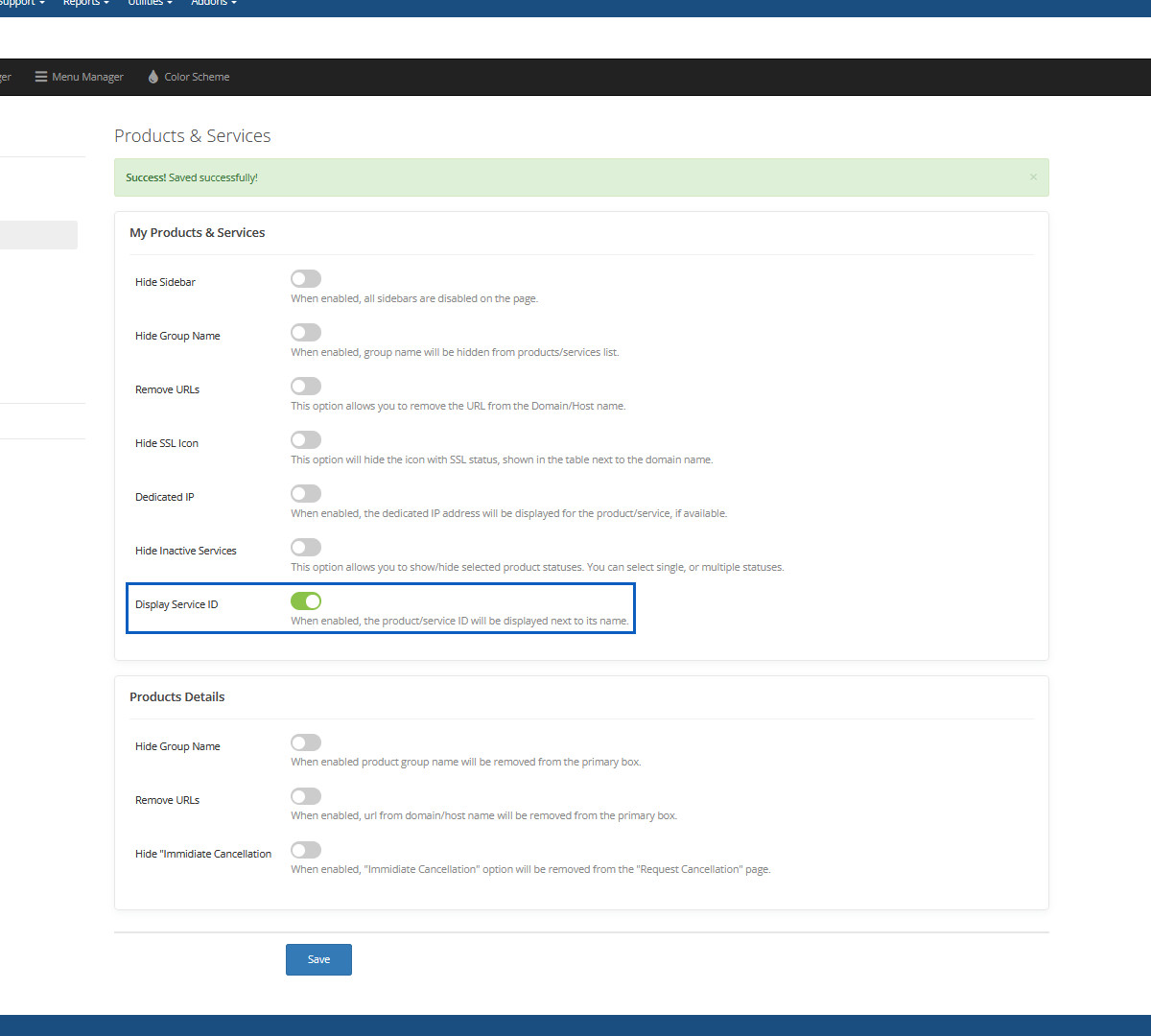Open the Support dropdown menu

coord(21,3)
